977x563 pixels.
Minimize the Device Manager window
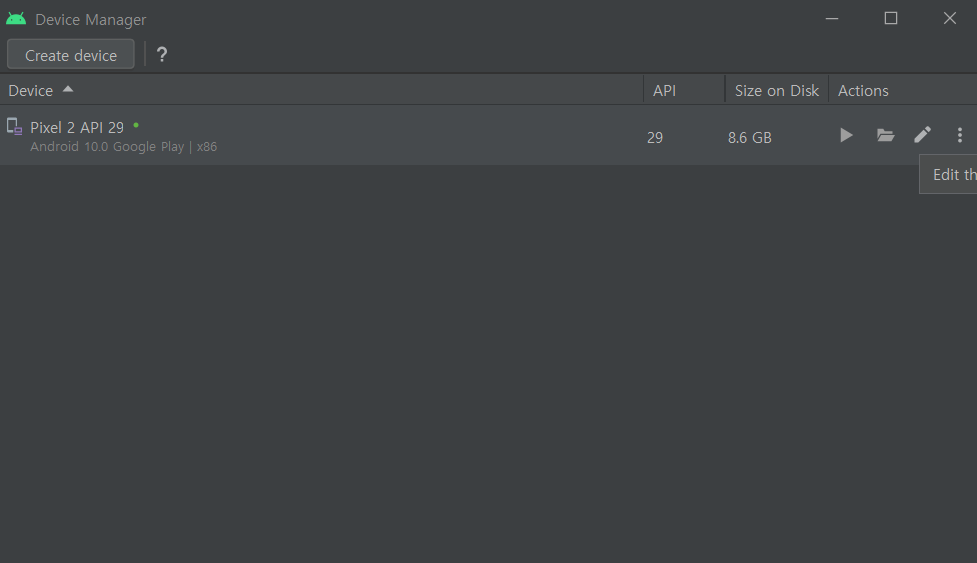click(832, 19)
